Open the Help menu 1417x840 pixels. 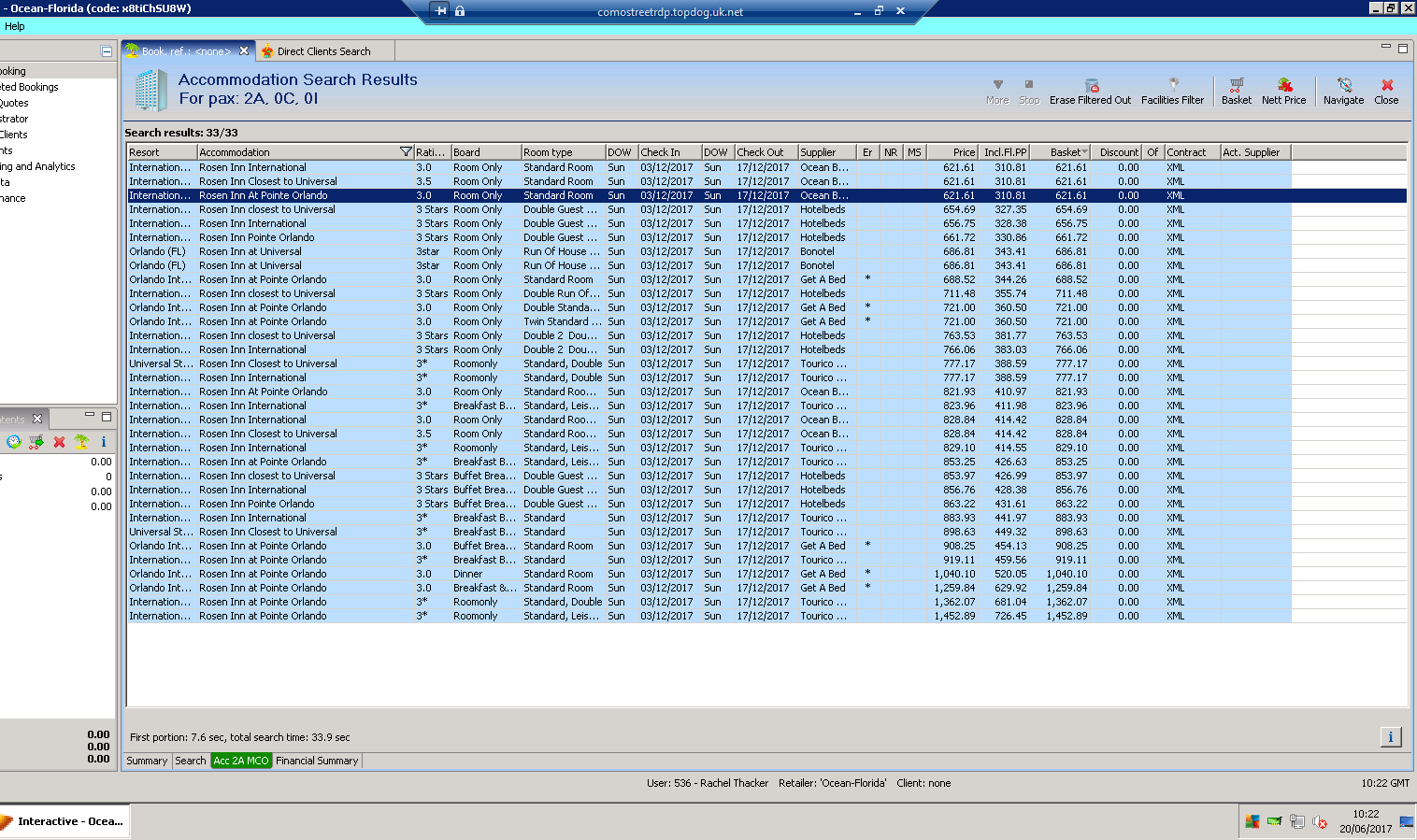(x=15, y=26)
